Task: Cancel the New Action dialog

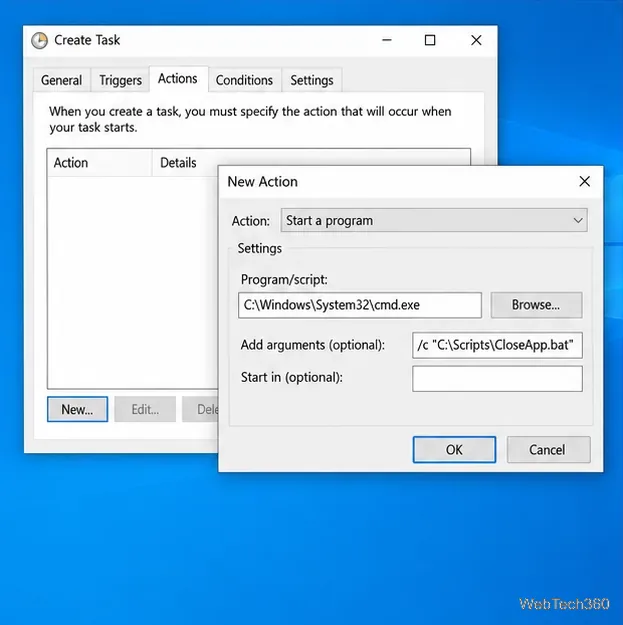Action: tap(548, 450)
